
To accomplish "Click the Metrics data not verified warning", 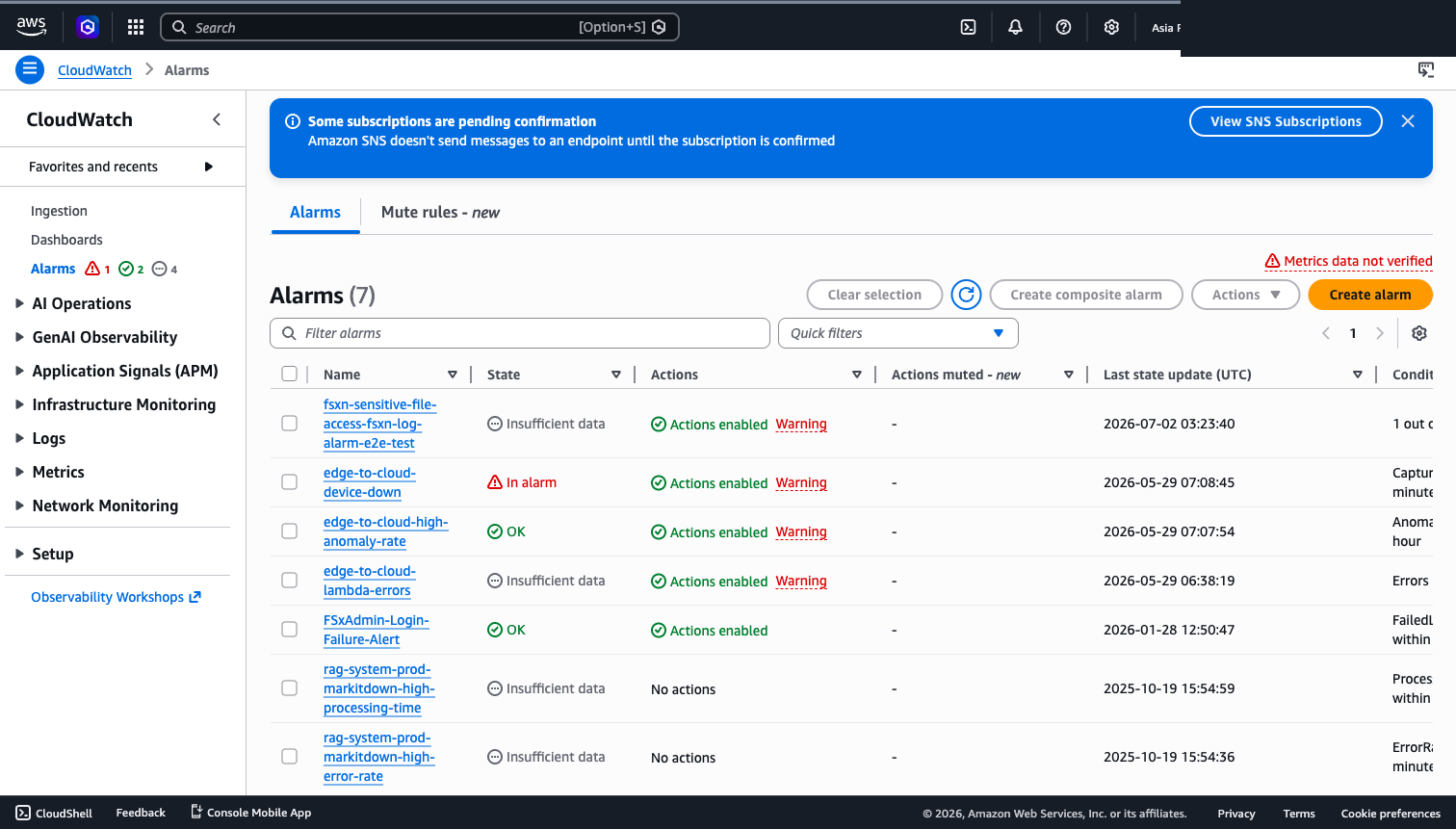I will pos(1348,261).
